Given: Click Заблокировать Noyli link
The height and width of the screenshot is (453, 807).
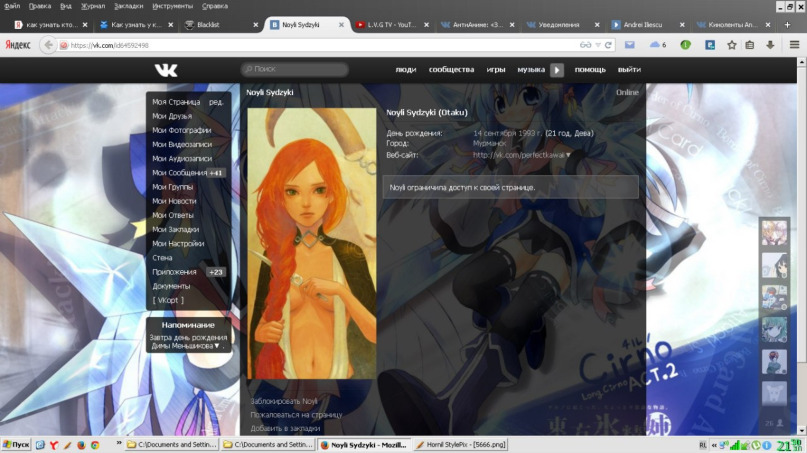Looking at the screenshot, I should click(284, 402).
